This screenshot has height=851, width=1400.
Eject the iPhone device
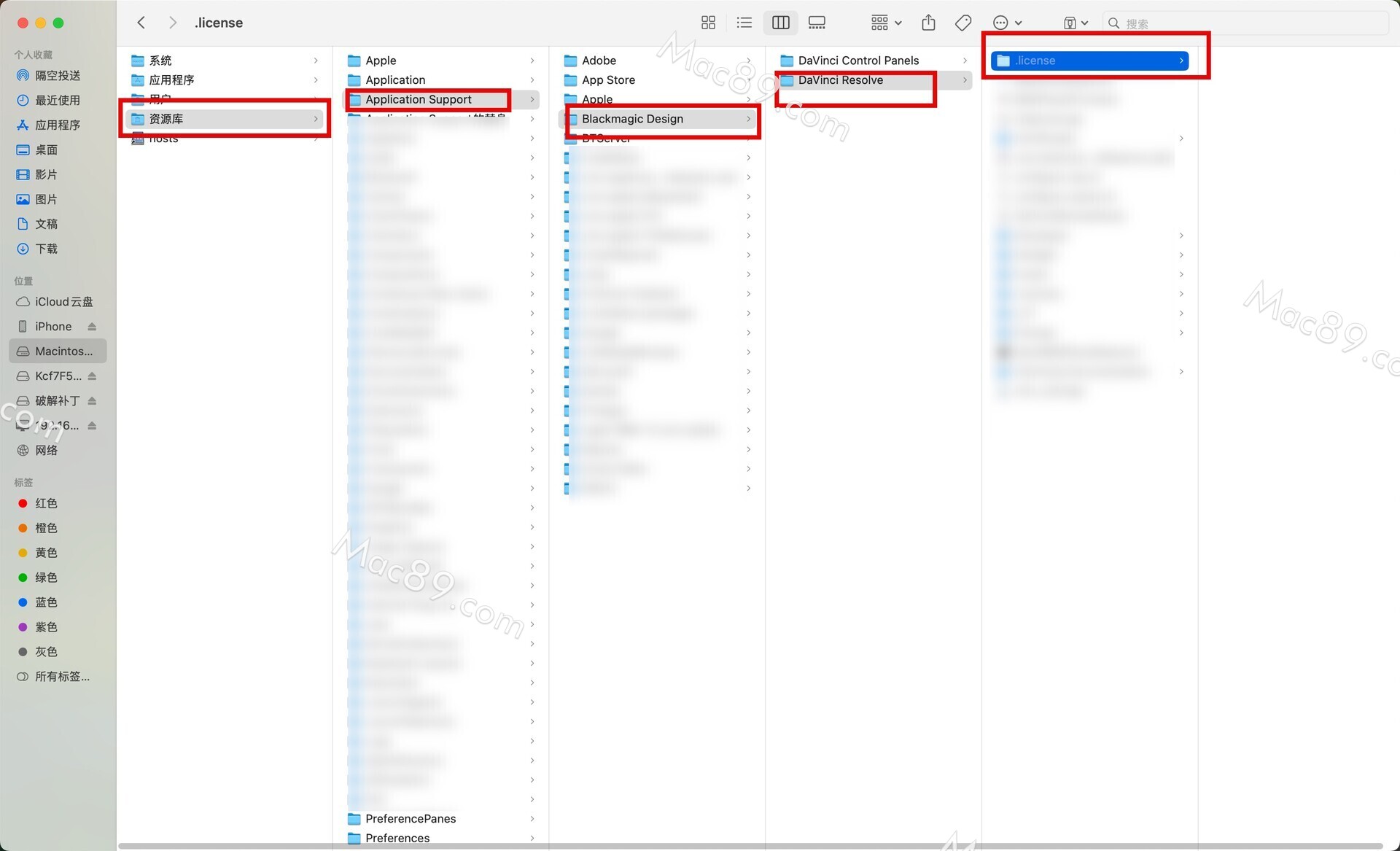pos(92,327)
